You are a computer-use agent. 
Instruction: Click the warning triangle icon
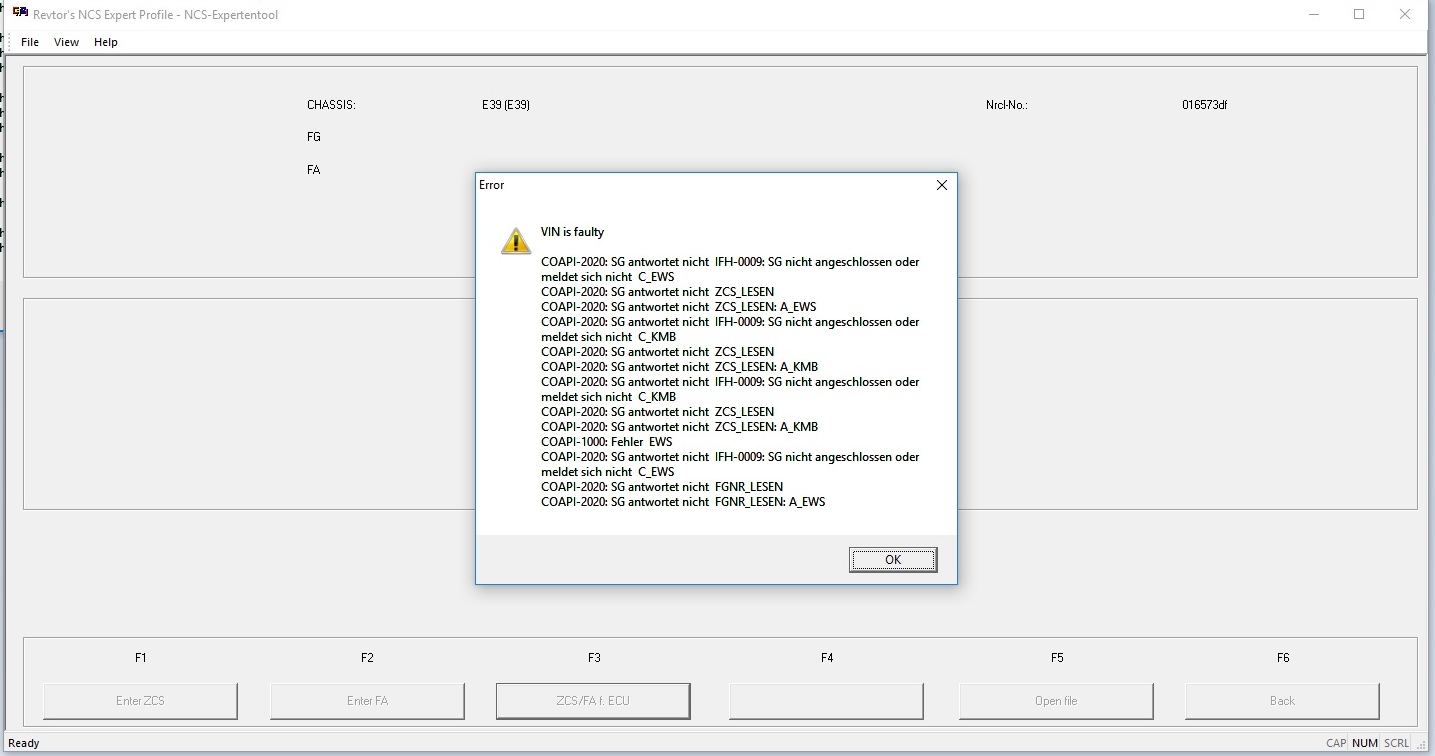pos(516,240)
